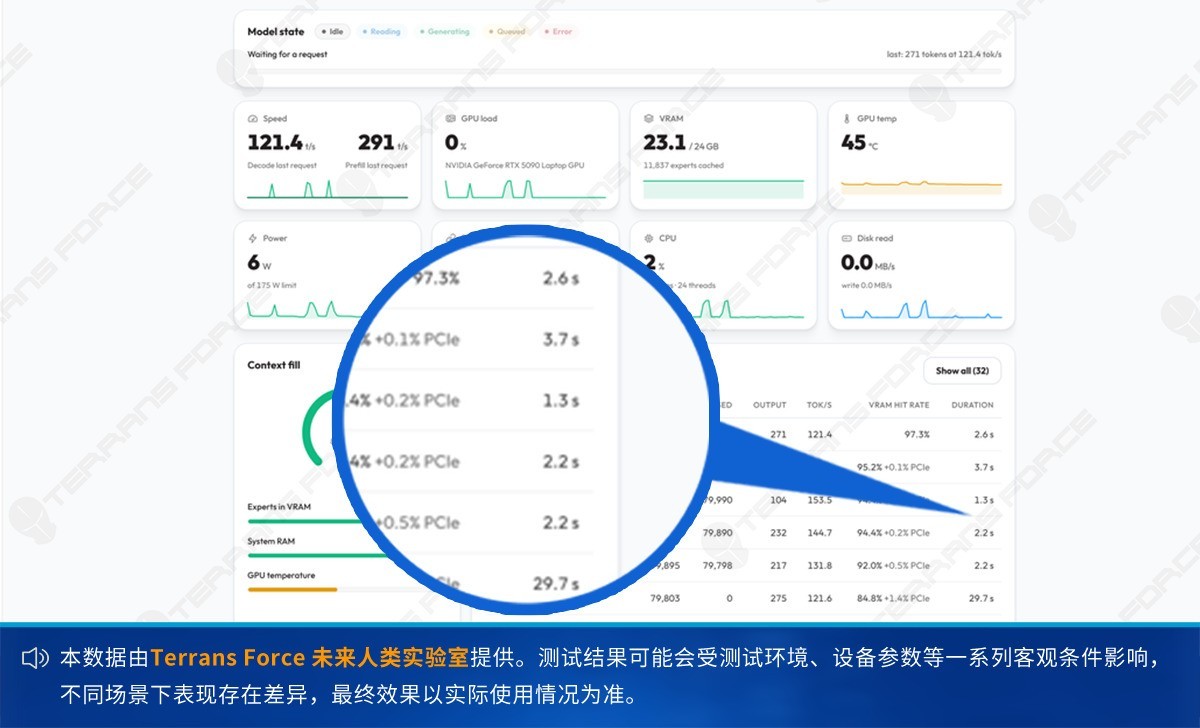This screenshot has height=728, width=1200.
Task: Click the '95.2% +0.1% PCIe' table cell
Action: pos(894,467)
